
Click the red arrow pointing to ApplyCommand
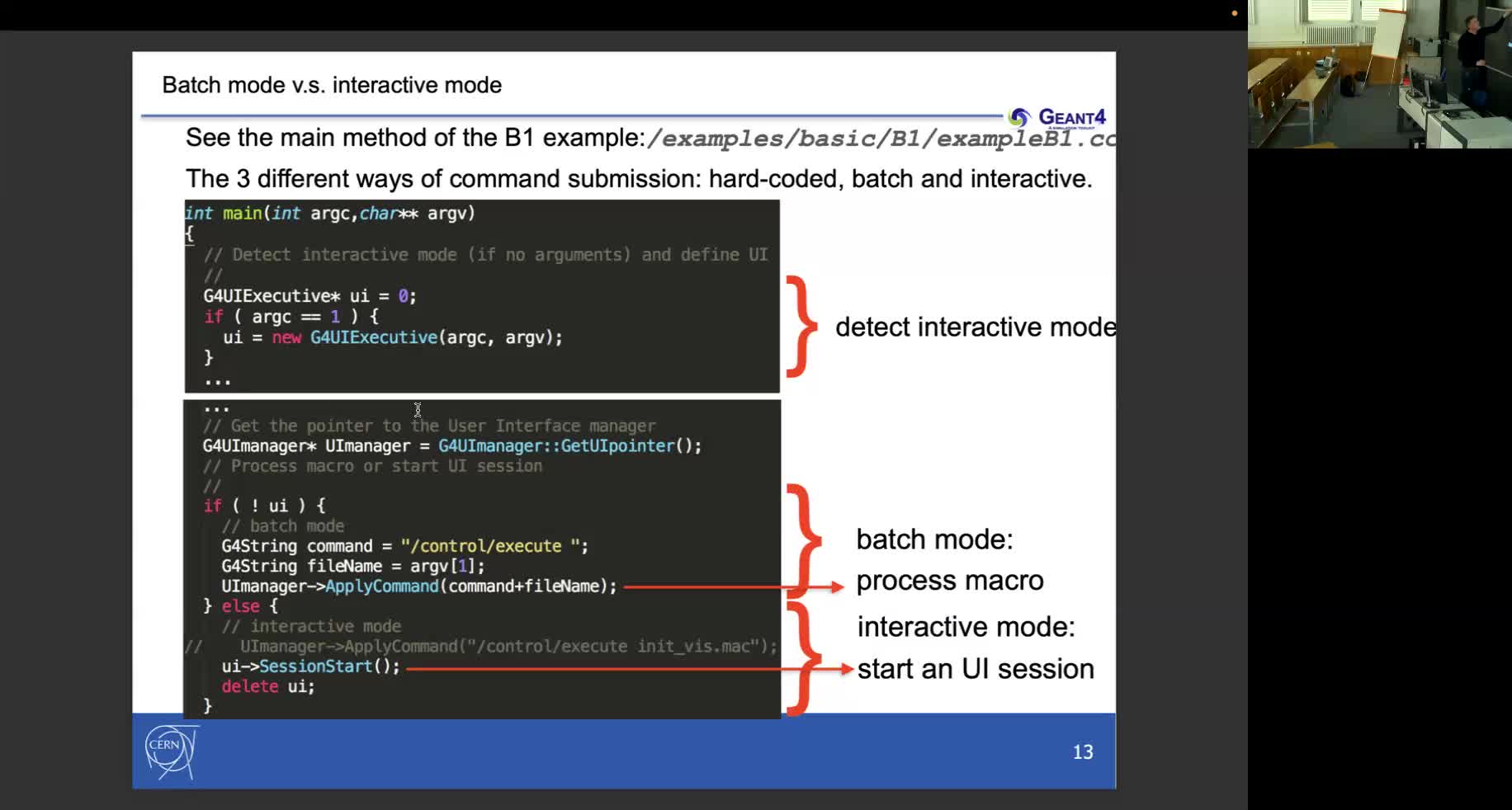[x=726, y=586]
